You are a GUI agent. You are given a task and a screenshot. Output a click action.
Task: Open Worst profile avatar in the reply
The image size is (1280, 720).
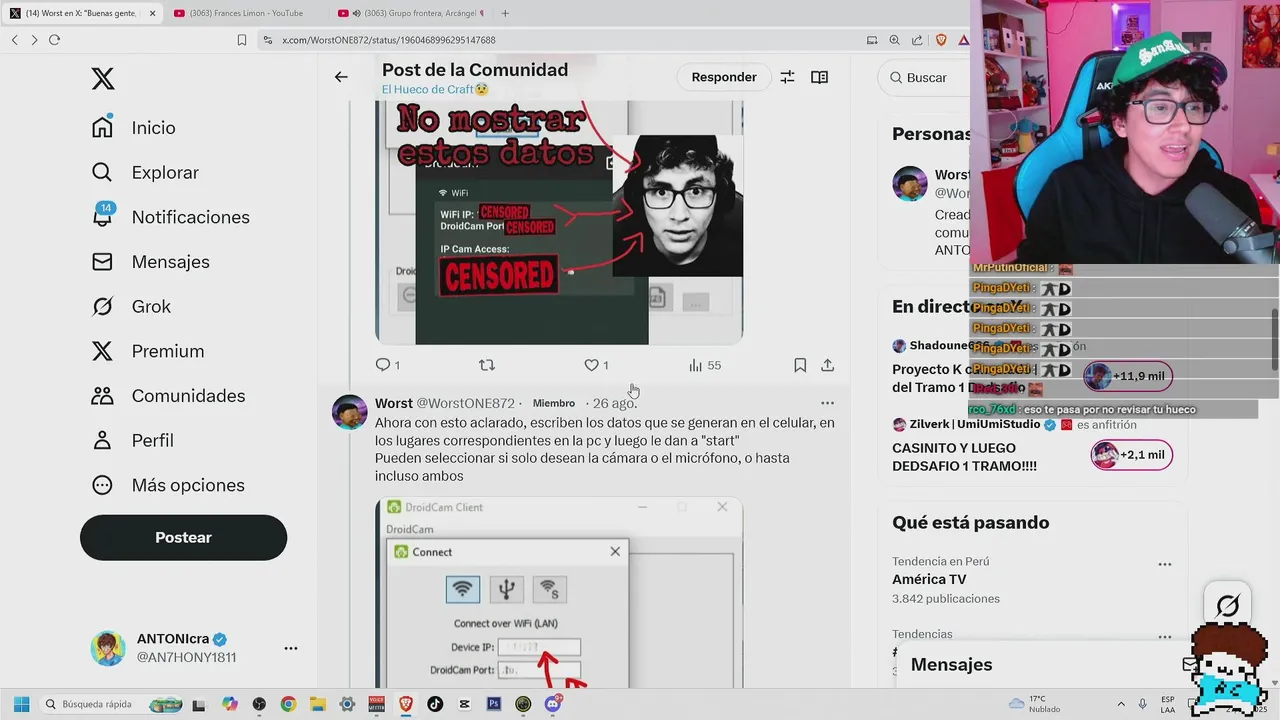(349, 411)
